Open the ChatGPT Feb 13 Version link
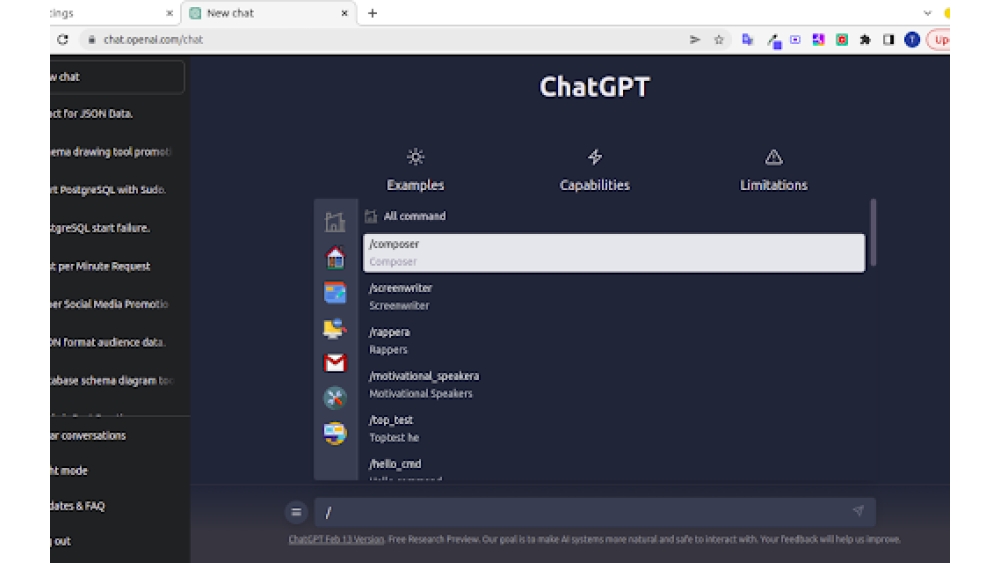Viewport: 1000px width, 563px height. pyautogui.click(x=336, y=539)
